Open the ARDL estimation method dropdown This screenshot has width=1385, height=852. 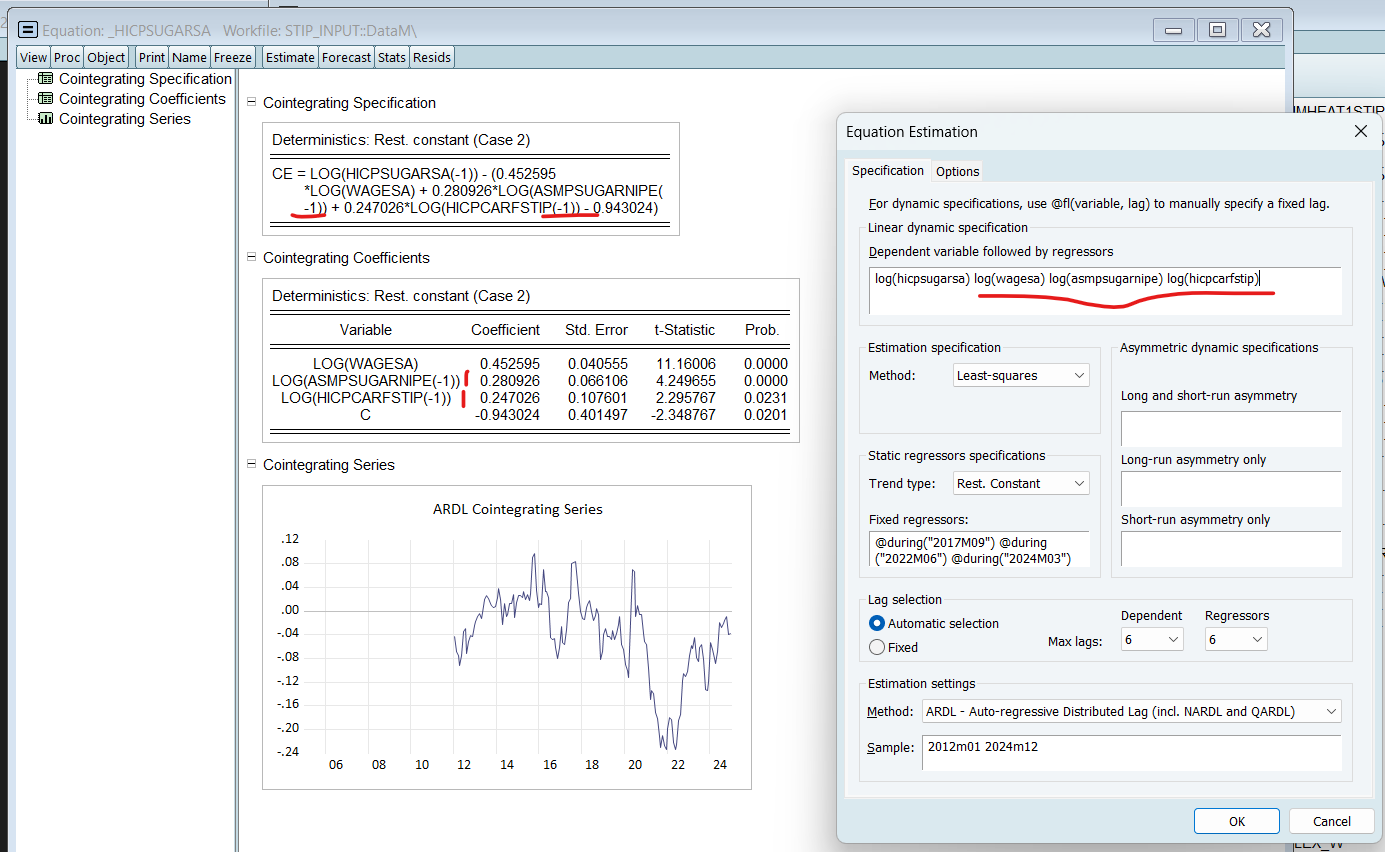tap(1131, 712)
